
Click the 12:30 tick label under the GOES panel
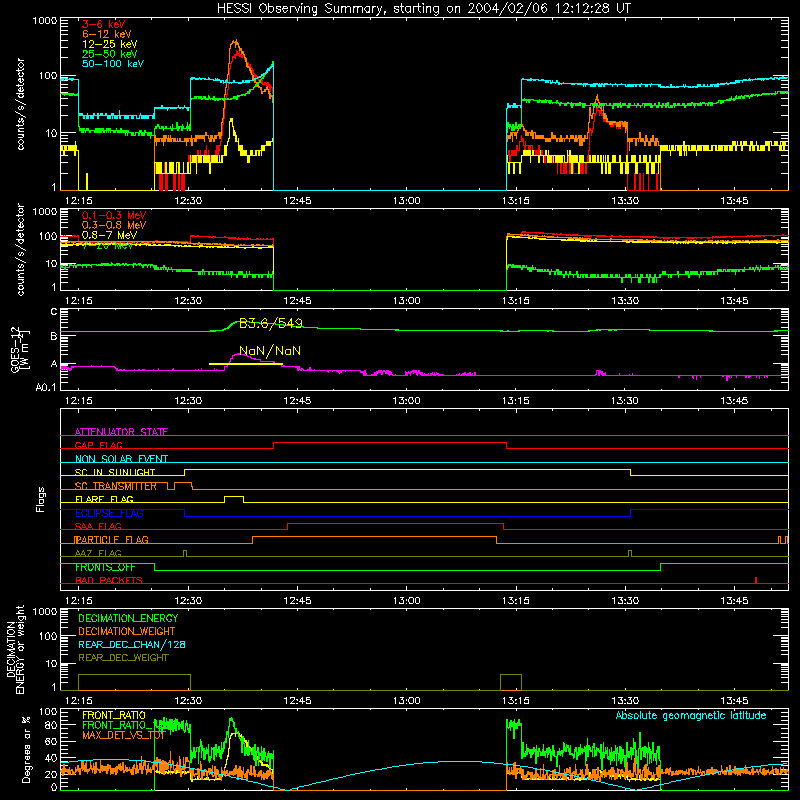click(x=188, y=401)
